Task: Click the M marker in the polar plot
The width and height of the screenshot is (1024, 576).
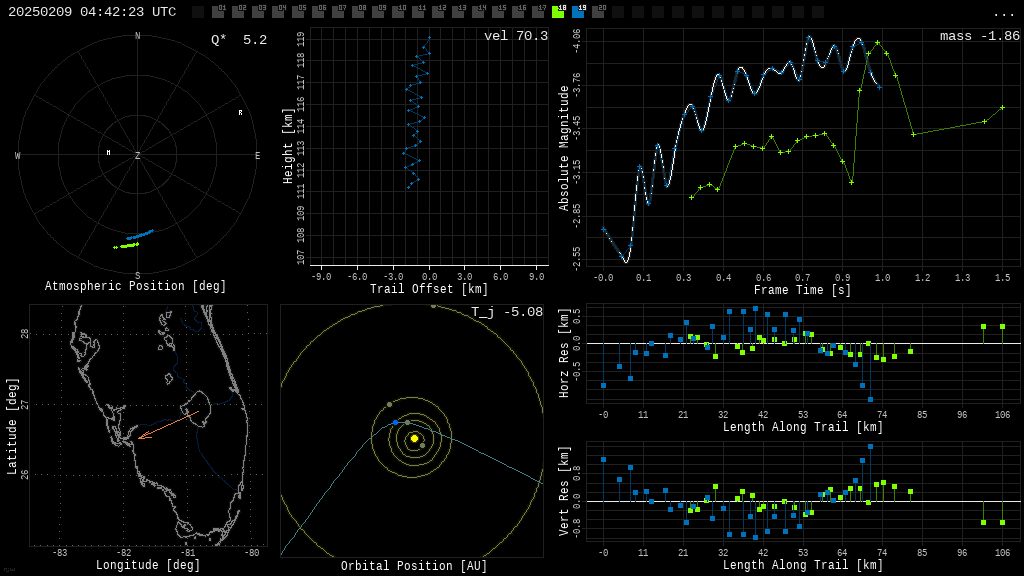Action: coord(108,153)
